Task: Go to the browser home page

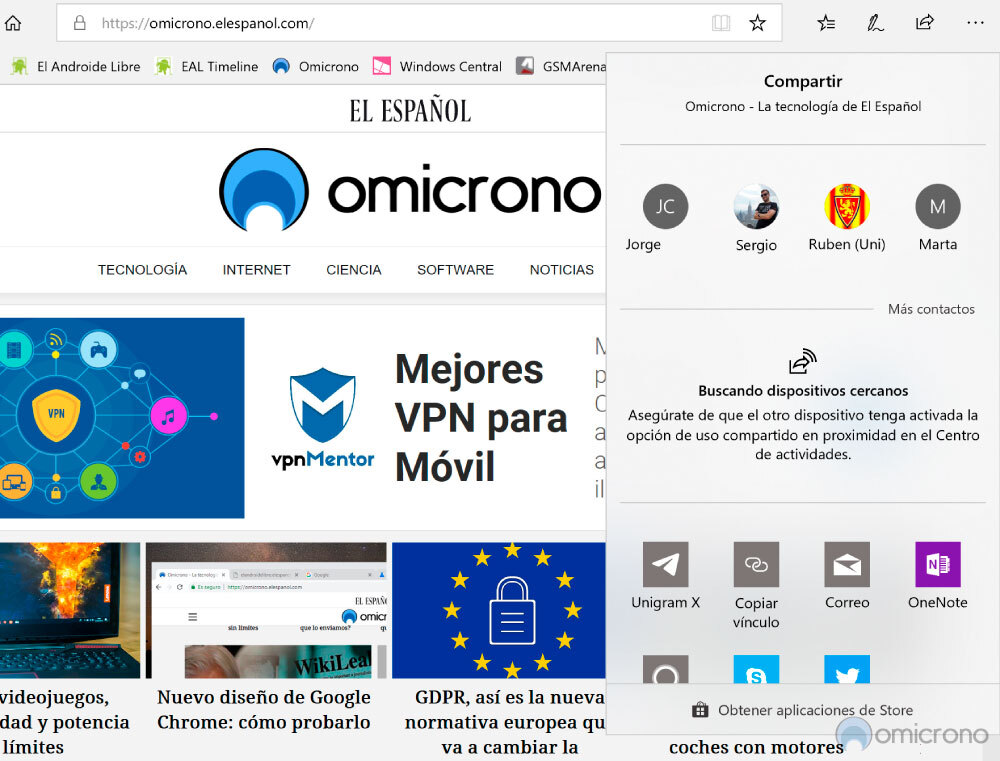Action: [x=13, y=24]
